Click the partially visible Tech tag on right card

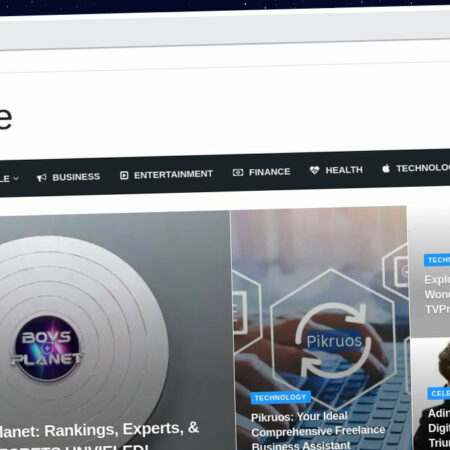[x=437, y=260]
